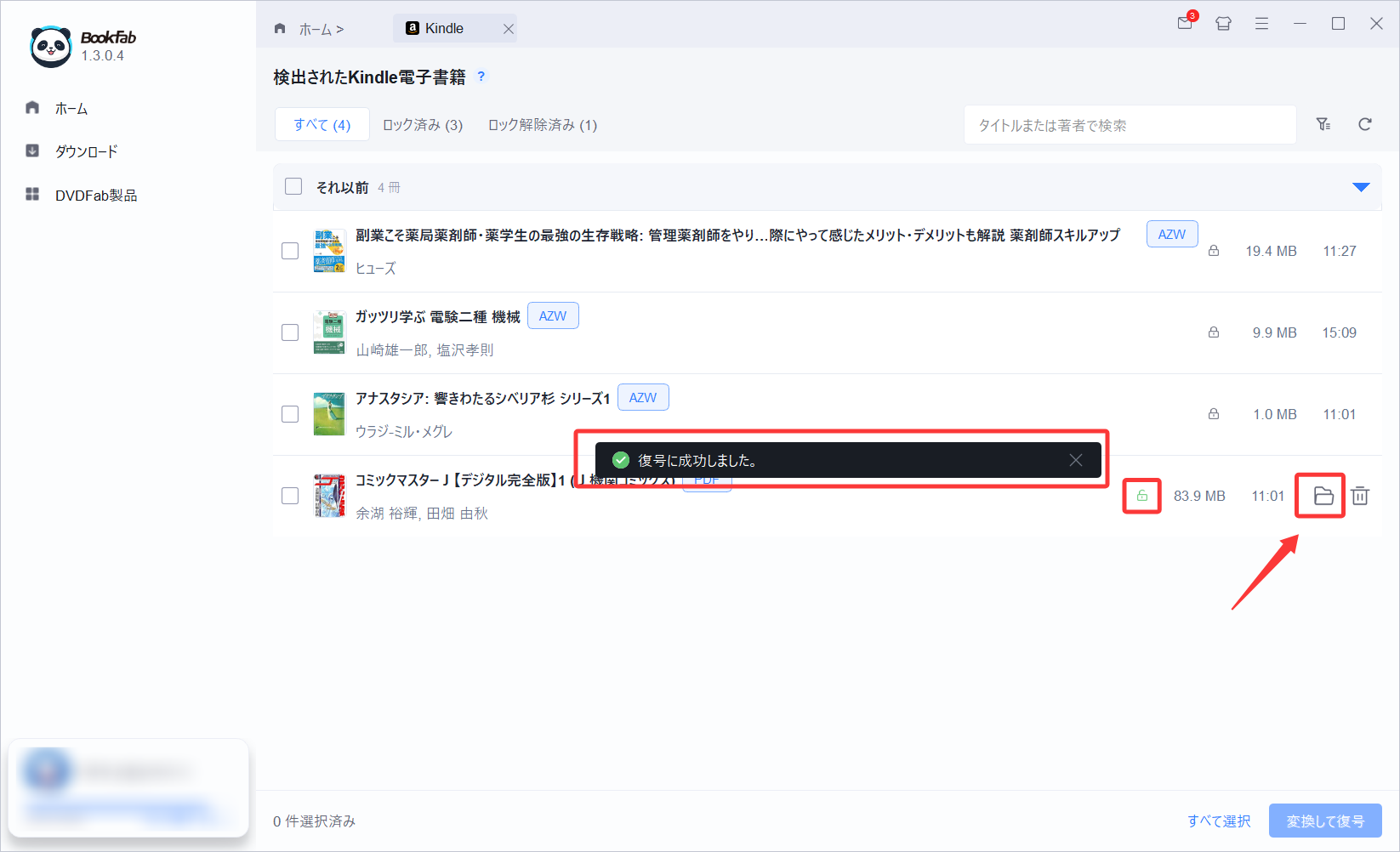The image size is (1400, 852).
Task: Click the コミックマスターJ cover thumbnail
Action: 329,496
